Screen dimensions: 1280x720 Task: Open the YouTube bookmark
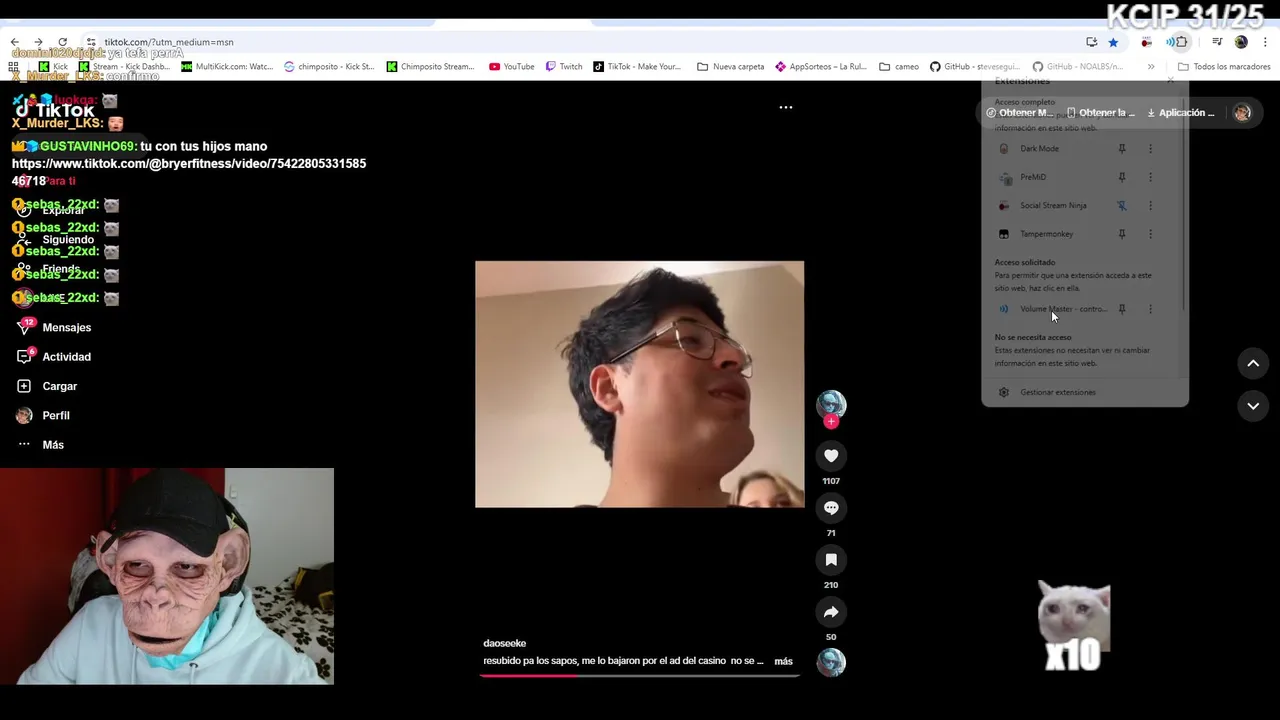(x=512, y=67)
